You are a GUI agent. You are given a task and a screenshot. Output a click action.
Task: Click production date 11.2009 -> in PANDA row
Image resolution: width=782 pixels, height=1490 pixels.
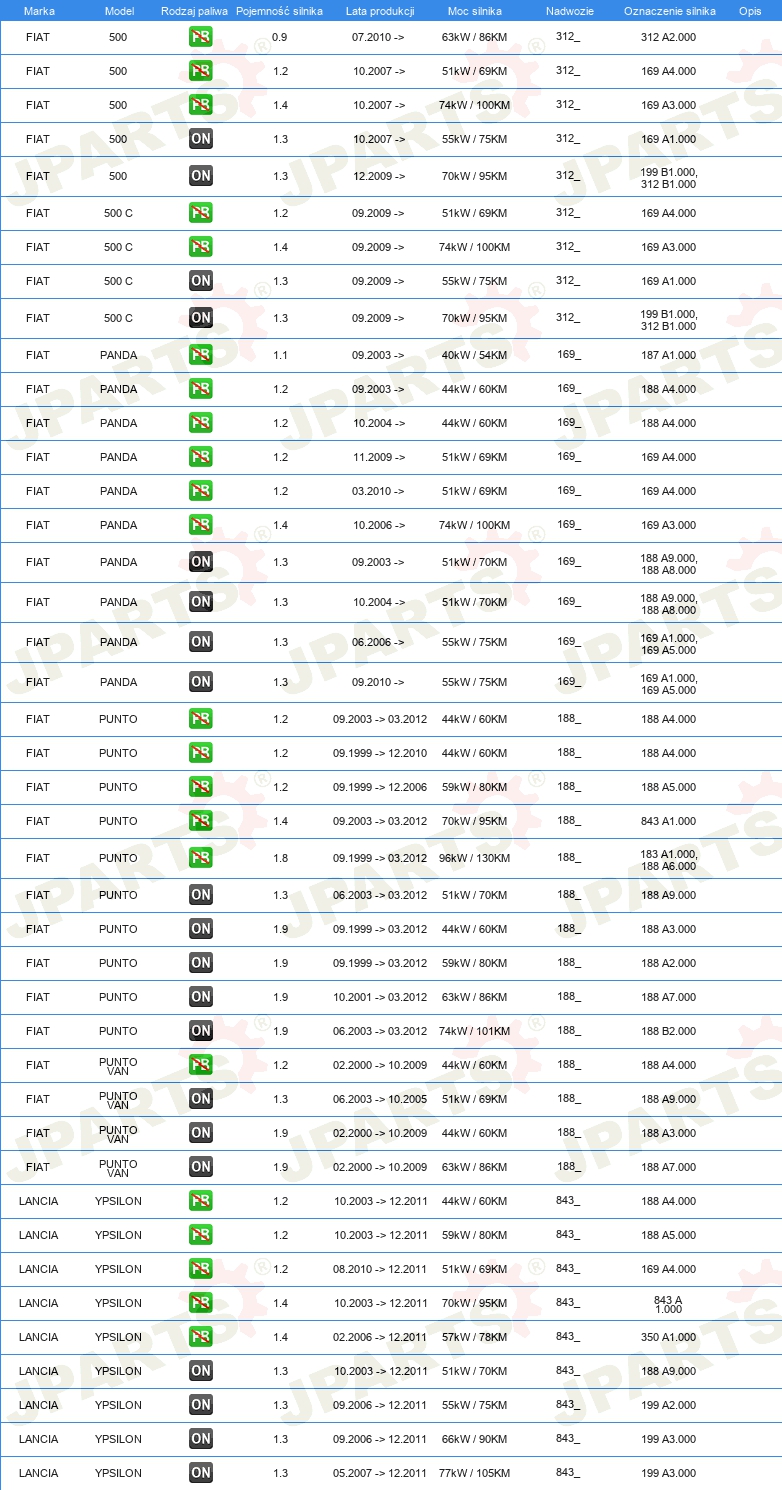(x=379, y=457)
